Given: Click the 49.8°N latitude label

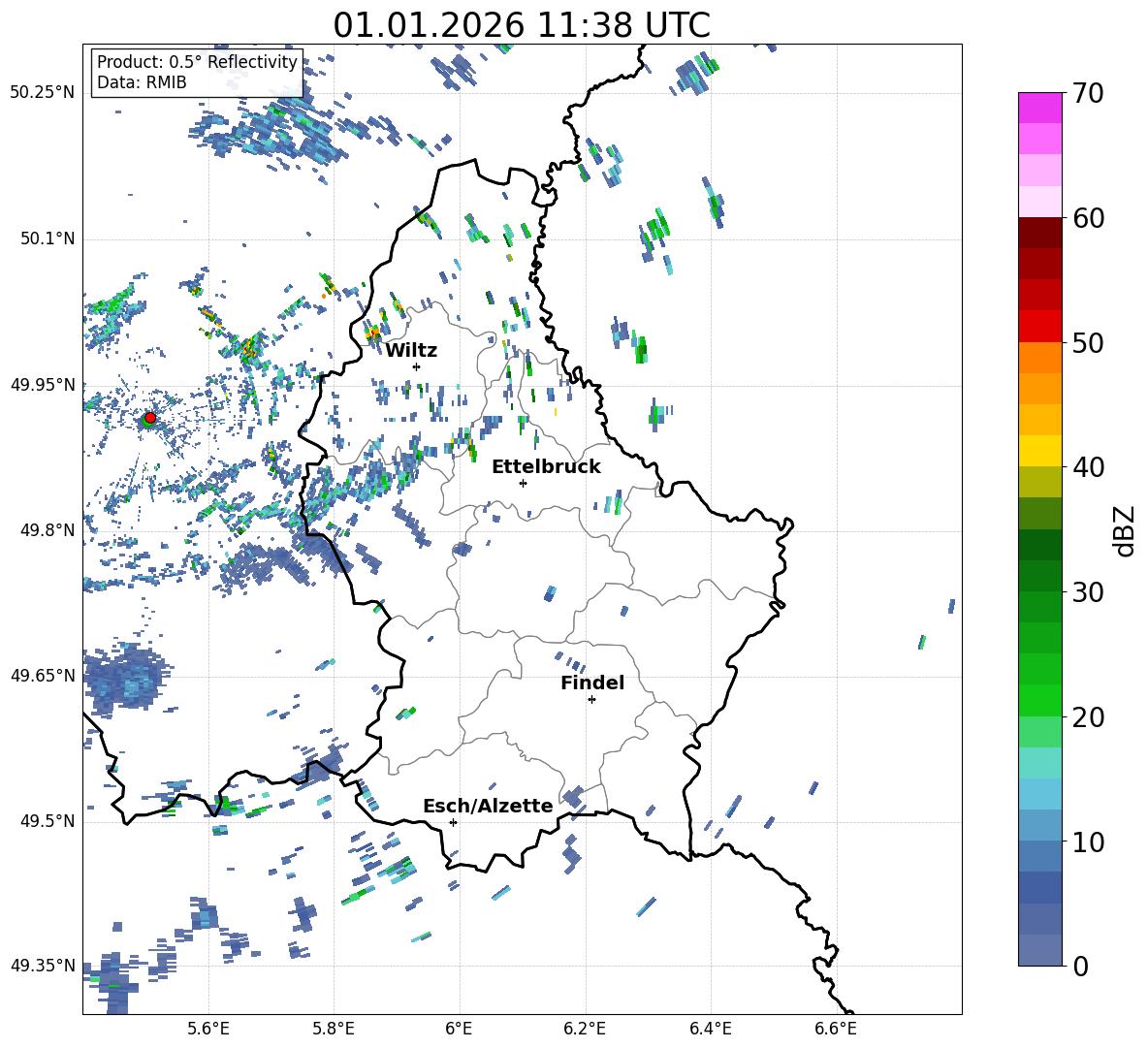Looking at the screenshot, I should coord(48,530).
